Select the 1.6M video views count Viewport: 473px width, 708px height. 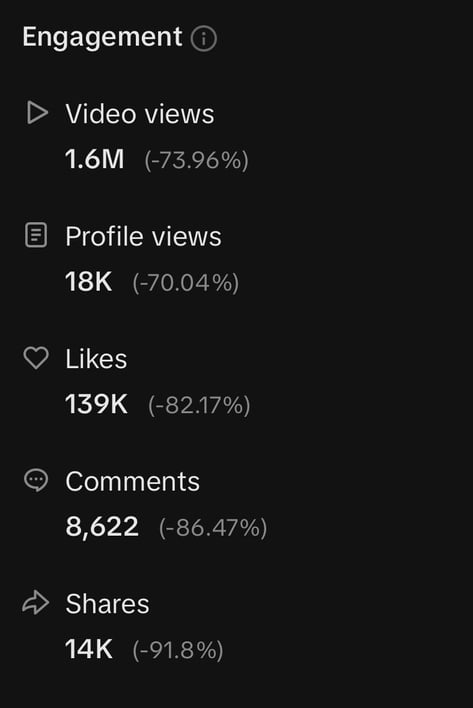tap(95, 159)
